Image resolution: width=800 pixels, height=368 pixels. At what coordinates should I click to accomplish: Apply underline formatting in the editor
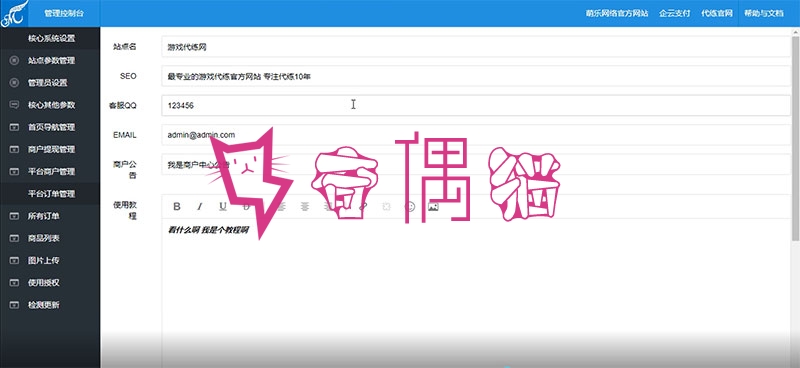tap(222, 206)
